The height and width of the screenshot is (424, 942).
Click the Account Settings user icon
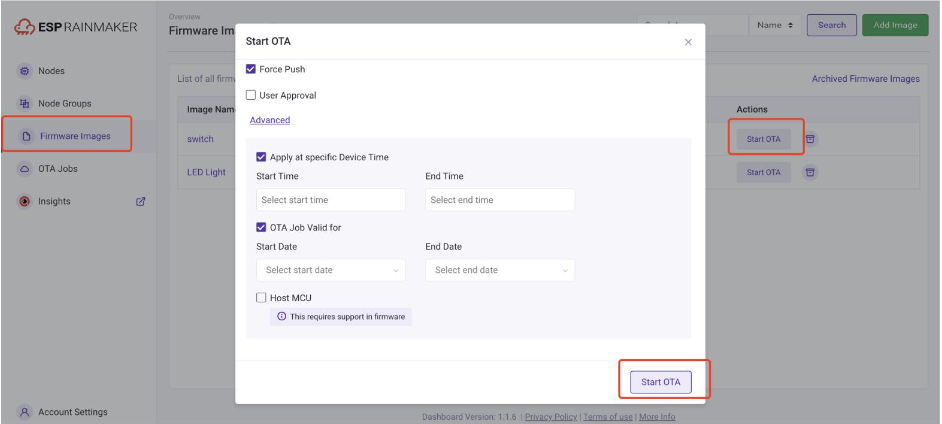(24, 413)
